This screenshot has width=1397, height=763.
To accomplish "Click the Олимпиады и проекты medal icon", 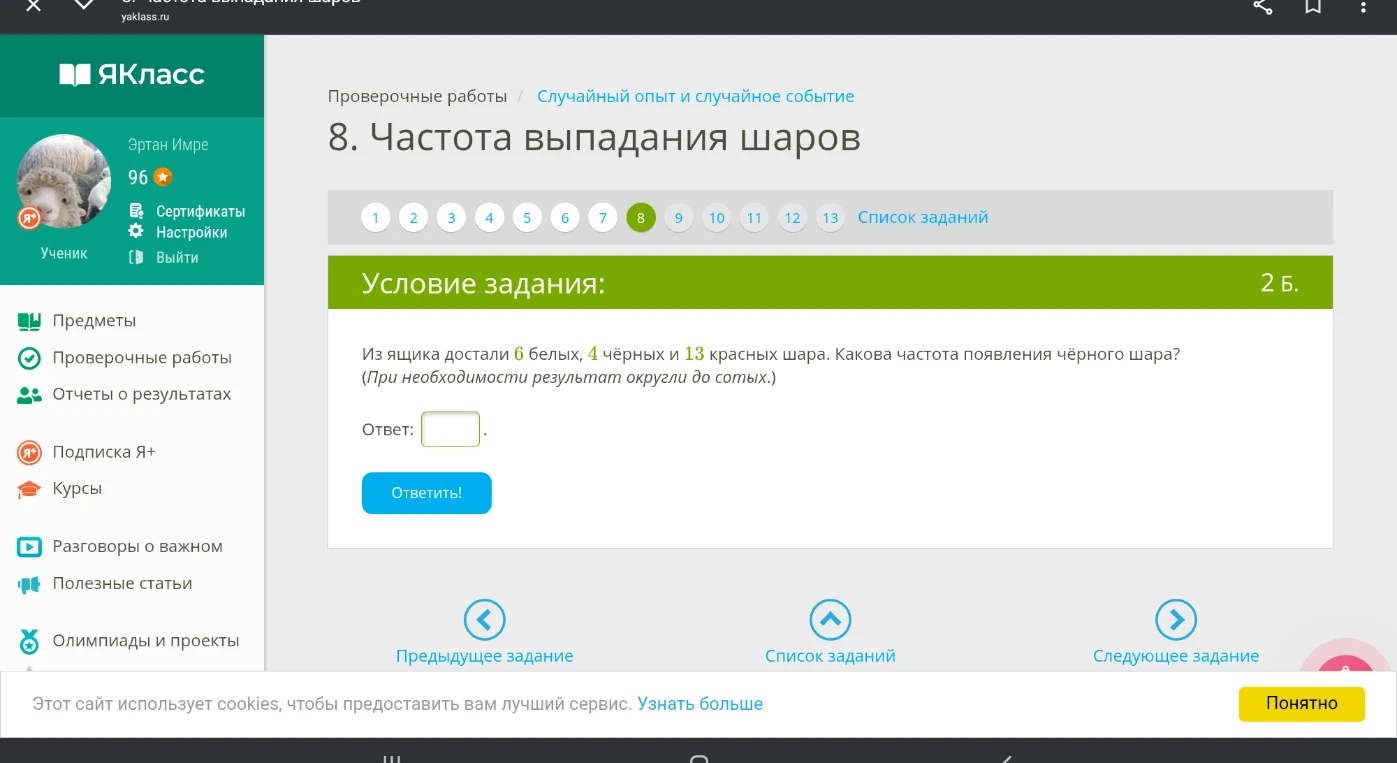I will [29, 641].
